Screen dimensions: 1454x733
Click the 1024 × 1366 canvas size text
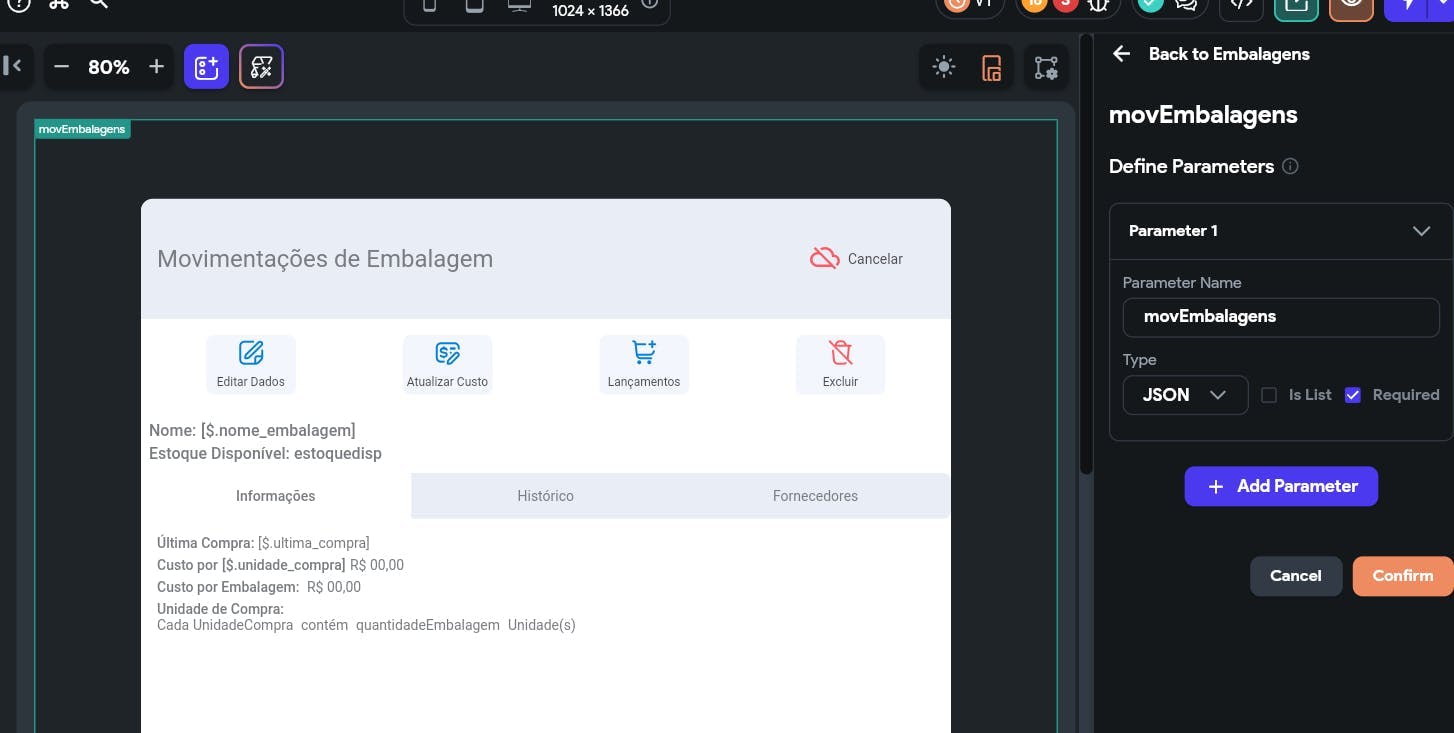tap(591, 11)
